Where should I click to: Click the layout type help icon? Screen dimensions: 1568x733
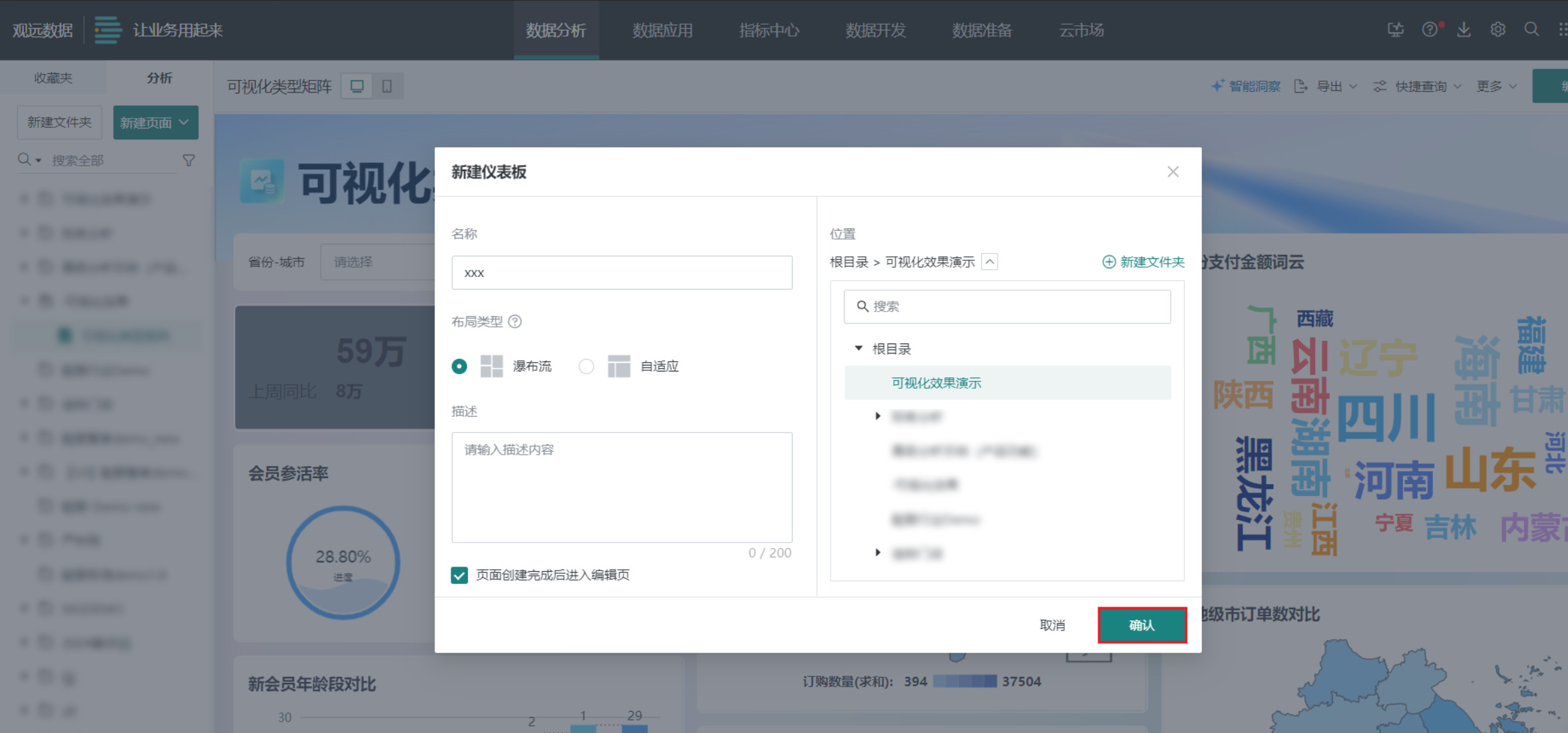point(514,322)
